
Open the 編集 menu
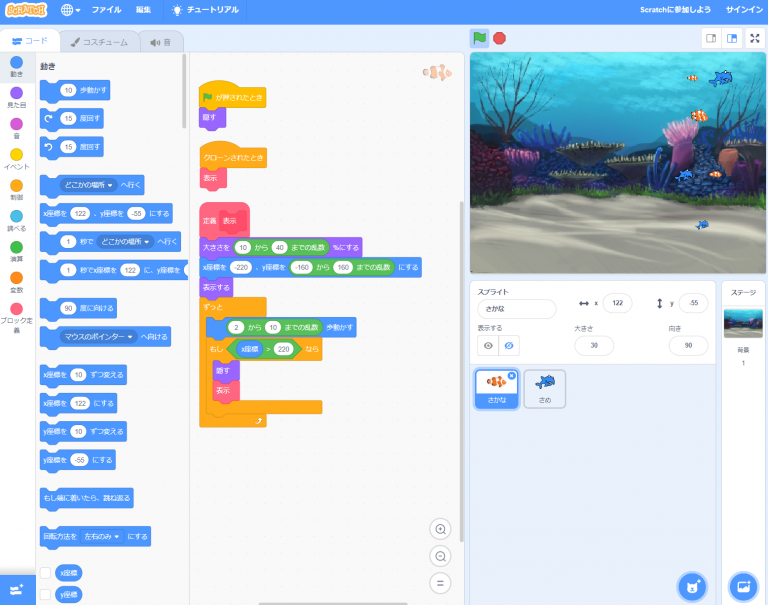(x=143, y=10)
